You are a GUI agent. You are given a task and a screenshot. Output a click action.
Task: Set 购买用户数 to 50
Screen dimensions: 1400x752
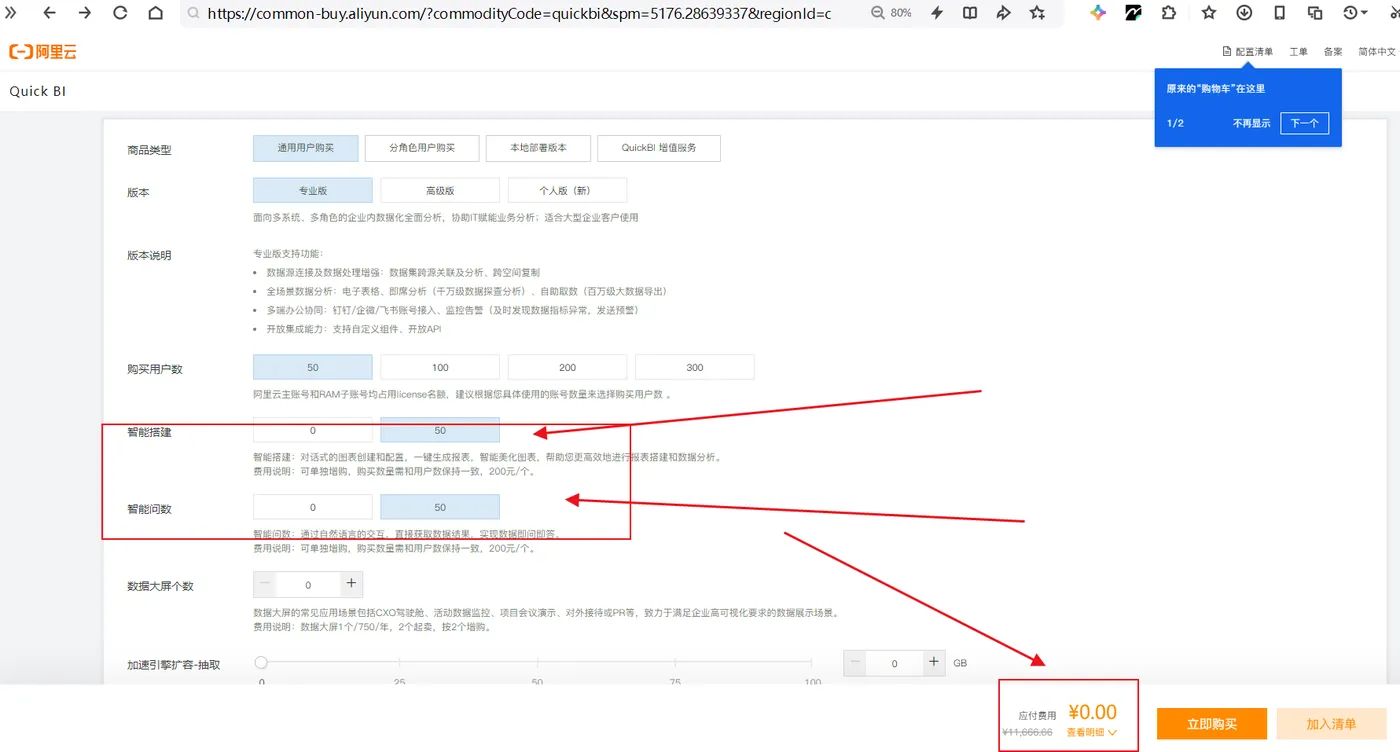click(x=313, y=367)
